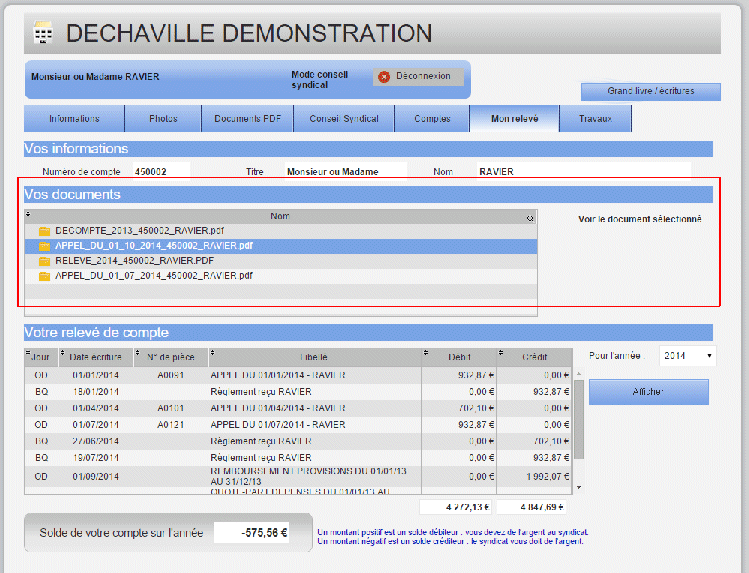Viewport: 749px width, 573px height.
Task: Click row APPEL DU 01/01/2014 - RAVIER
Action: click(x=298, y=375)
